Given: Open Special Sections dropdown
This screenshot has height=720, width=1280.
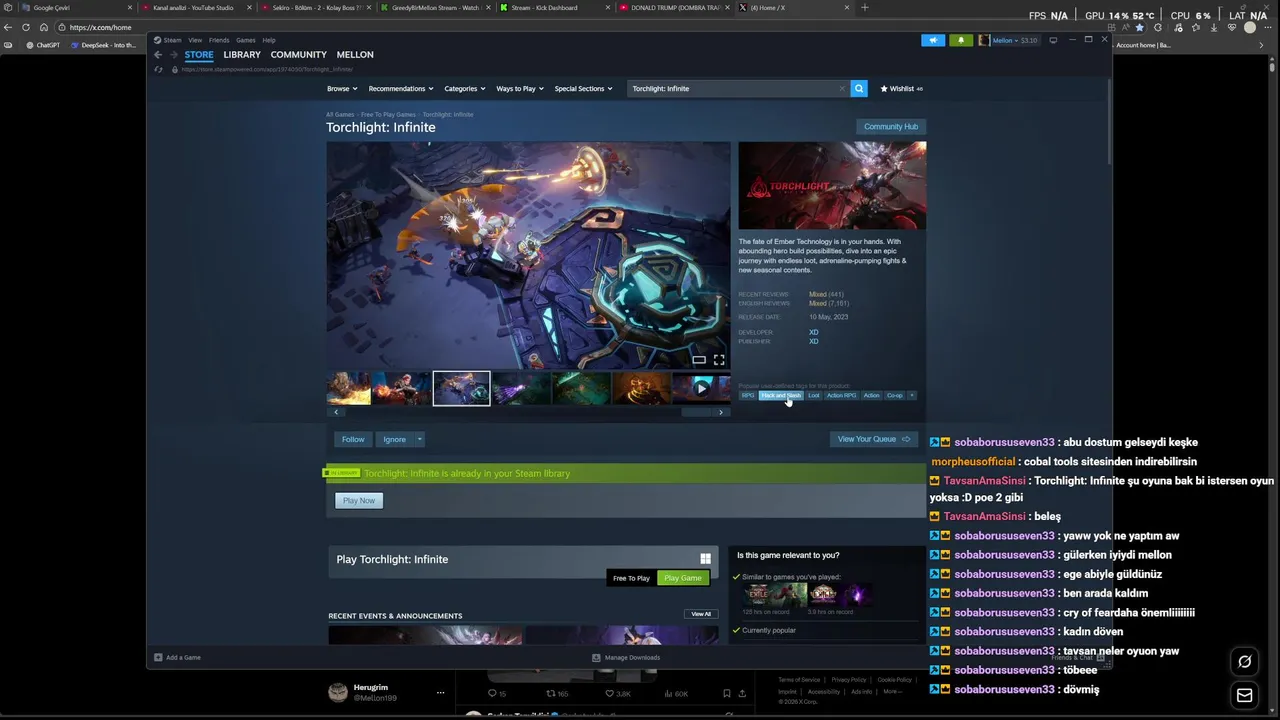Looking at the screenshot, I should 583,88.
